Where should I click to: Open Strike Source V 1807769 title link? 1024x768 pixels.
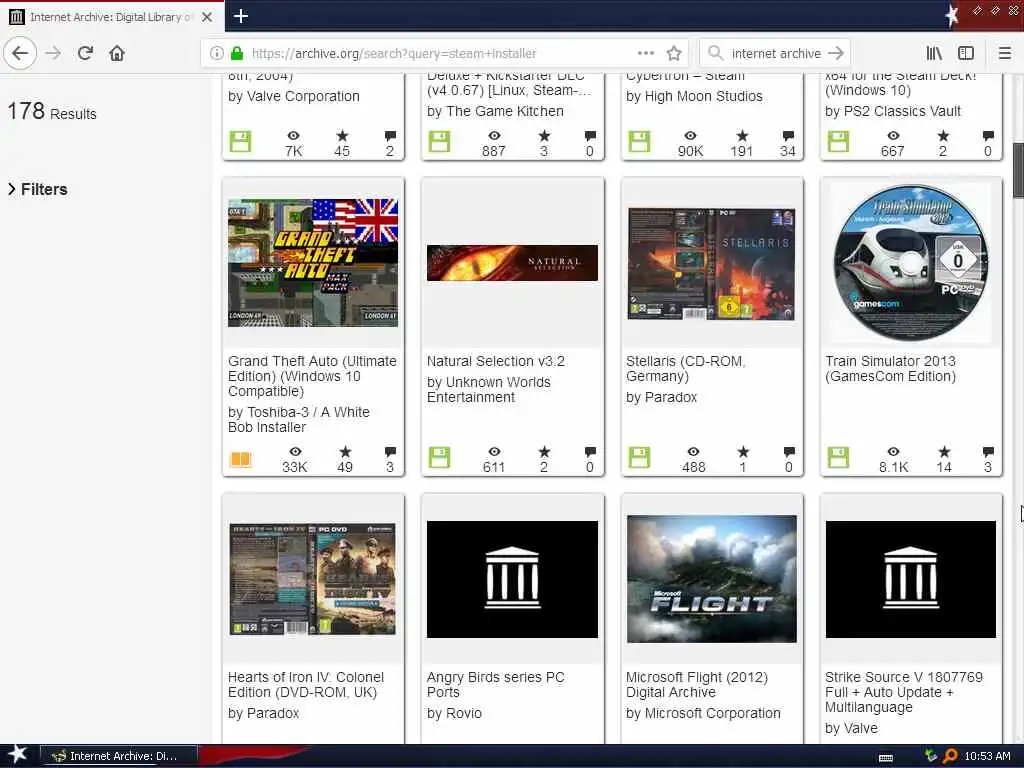904,692
